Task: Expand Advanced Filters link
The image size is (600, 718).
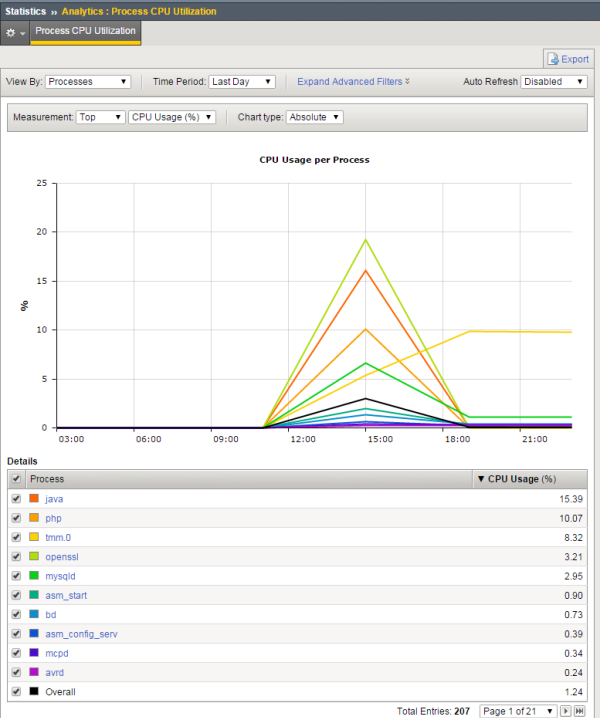Action: point(353,82)
